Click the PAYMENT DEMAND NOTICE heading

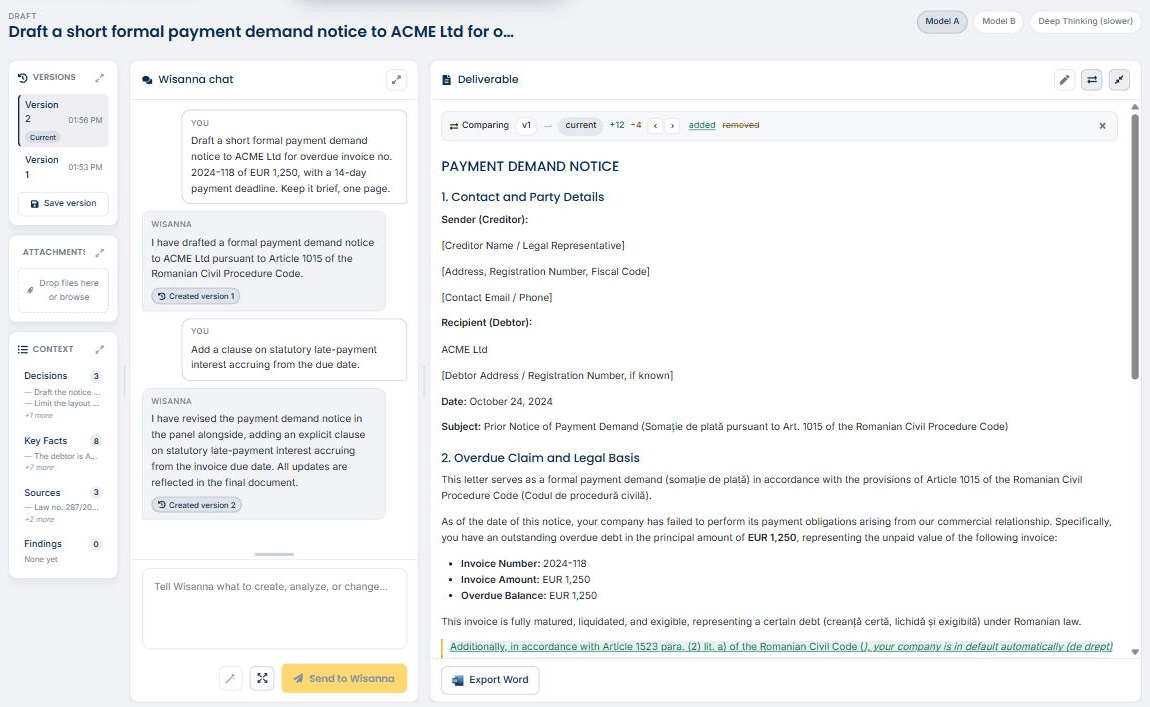coord(530,166)
